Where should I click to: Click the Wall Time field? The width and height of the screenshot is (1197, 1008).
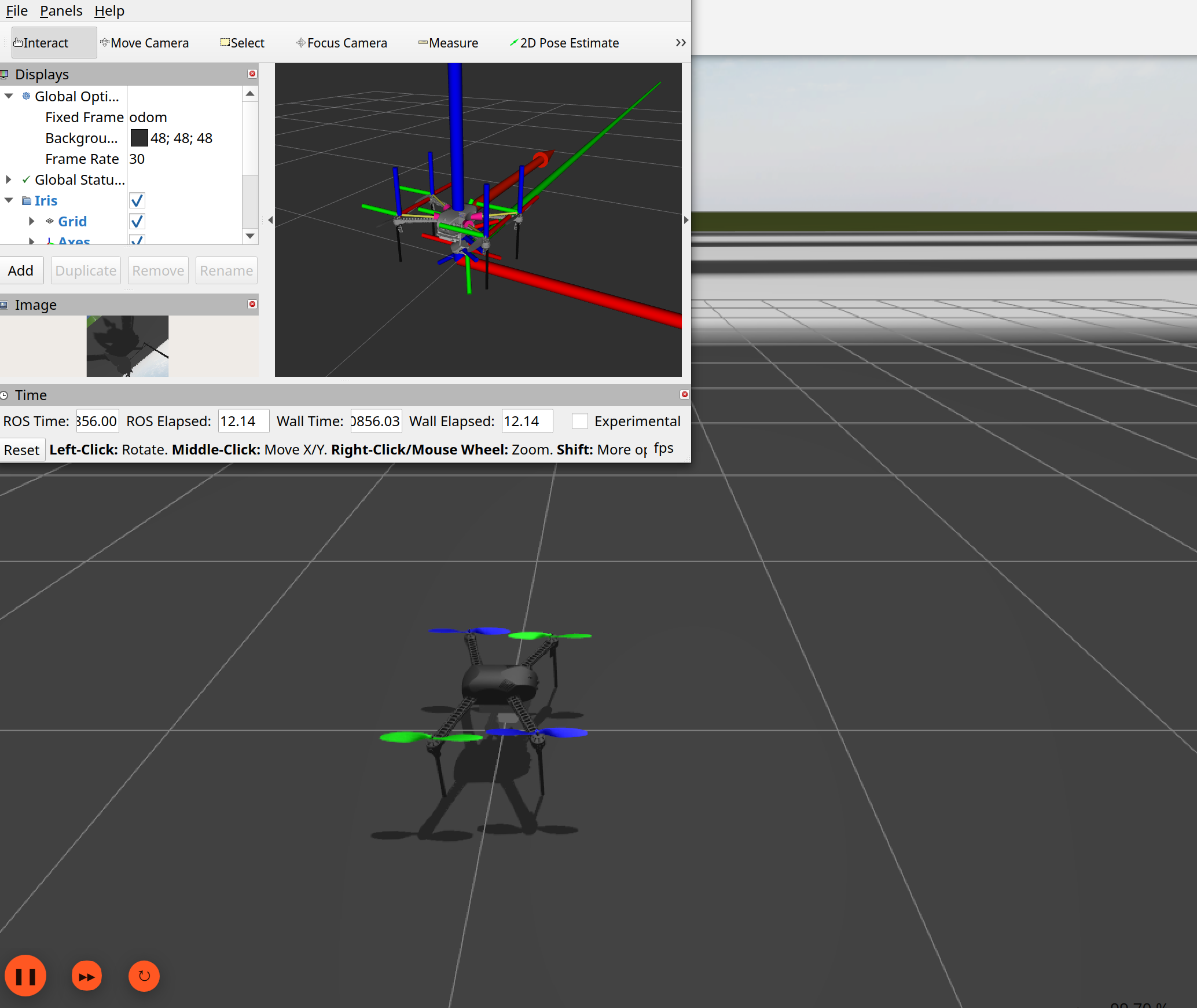tap(376, 421)
